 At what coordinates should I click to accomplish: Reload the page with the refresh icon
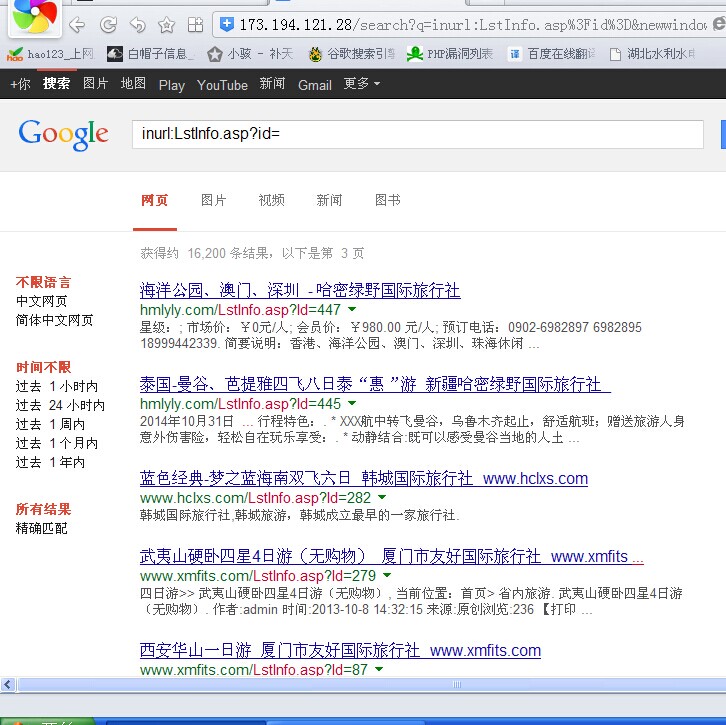click(x=108, y=25)
